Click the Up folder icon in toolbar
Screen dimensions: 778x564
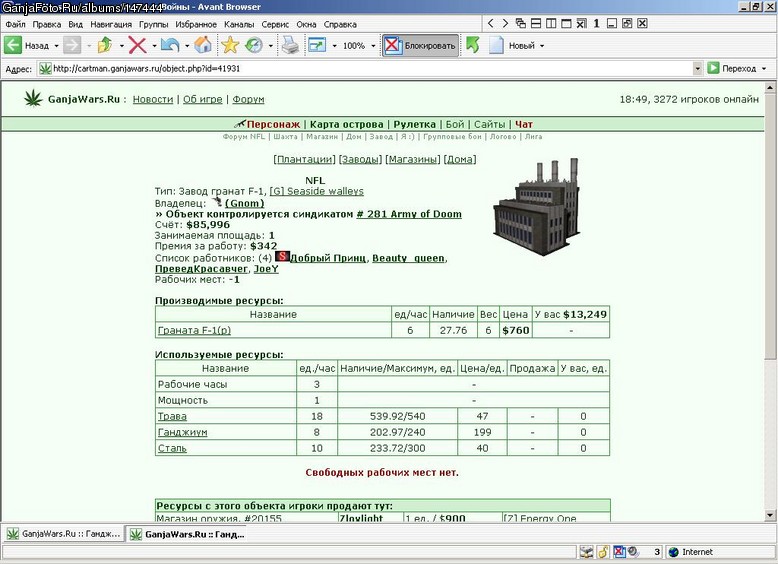tap(105, 46)
